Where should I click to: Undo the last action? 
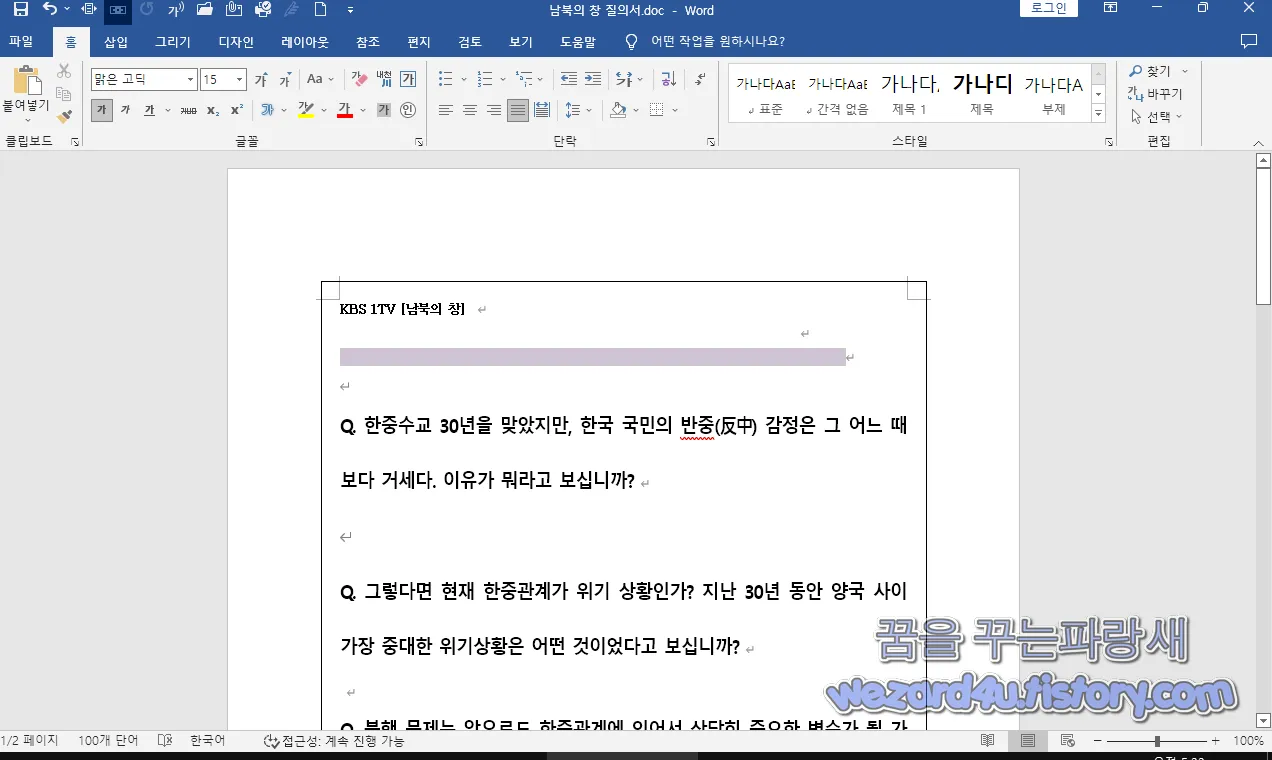(x=50, y=10)
